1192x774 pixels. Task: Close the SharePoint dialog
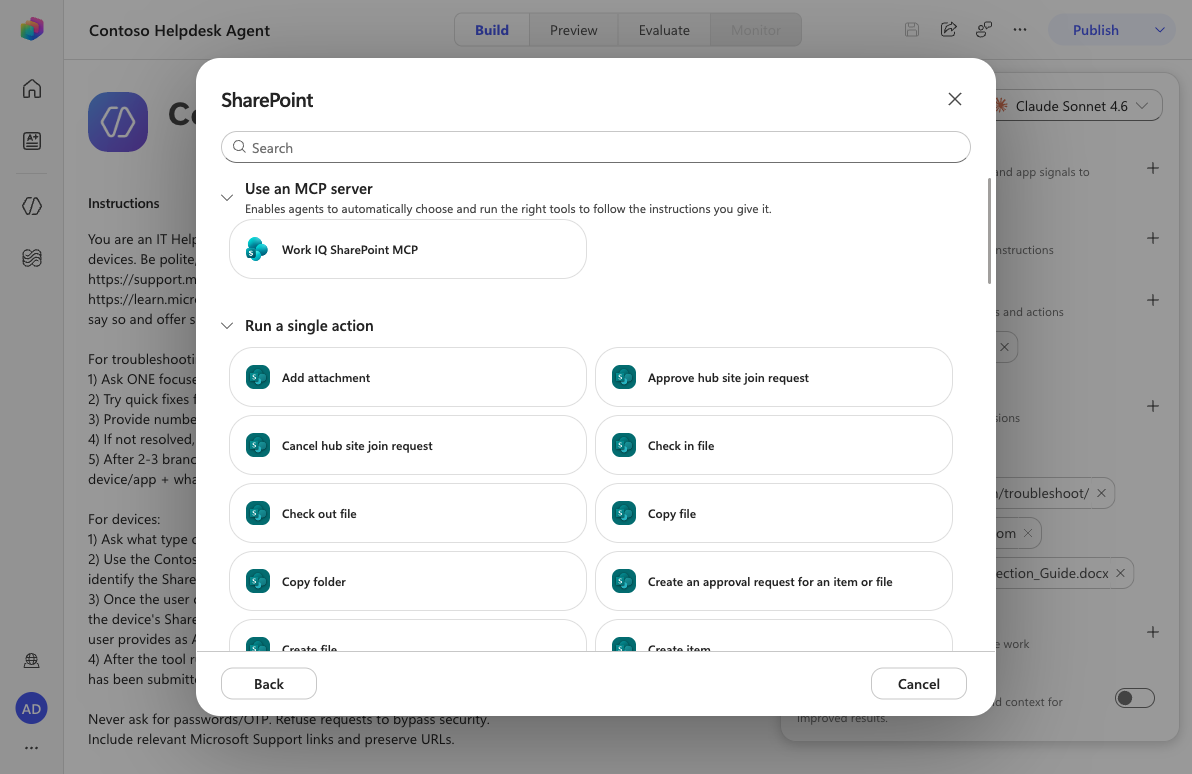[955, 99]
